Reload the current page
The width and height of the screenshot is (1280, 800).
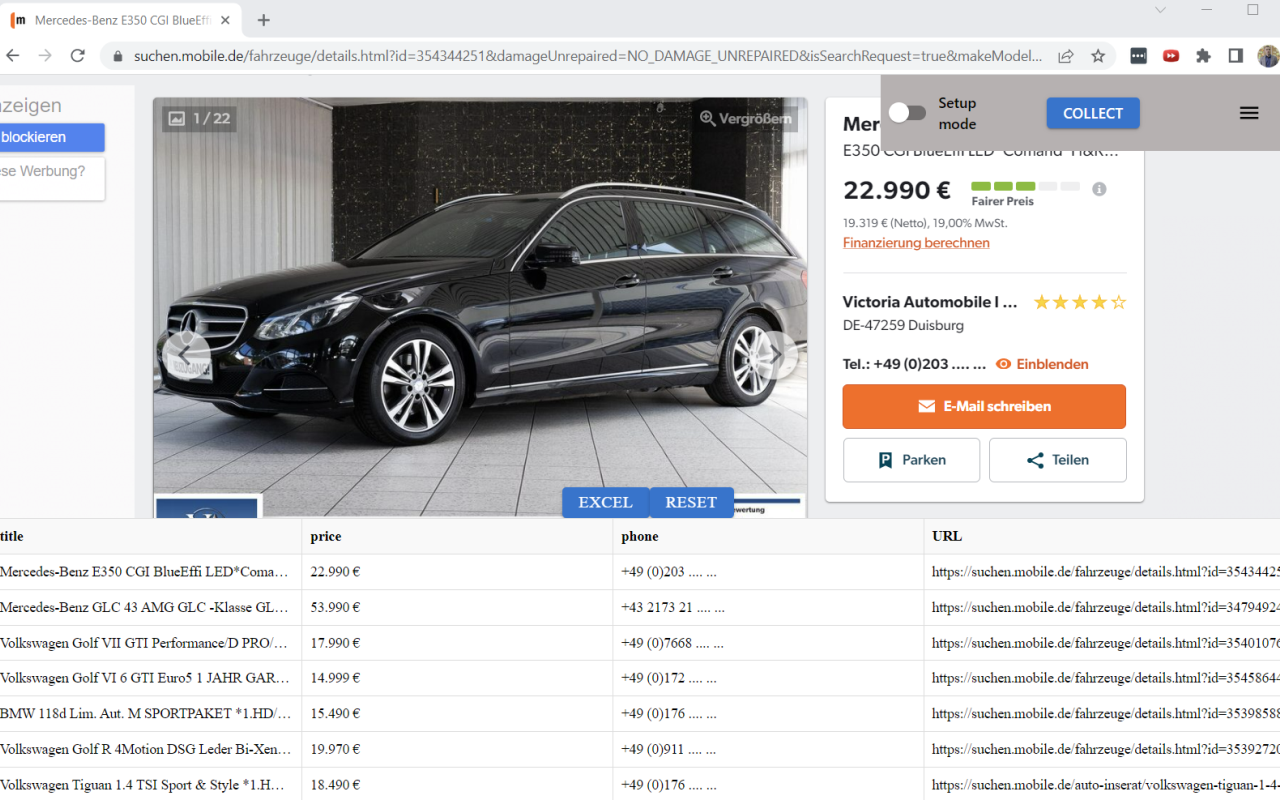pos(78,56)
